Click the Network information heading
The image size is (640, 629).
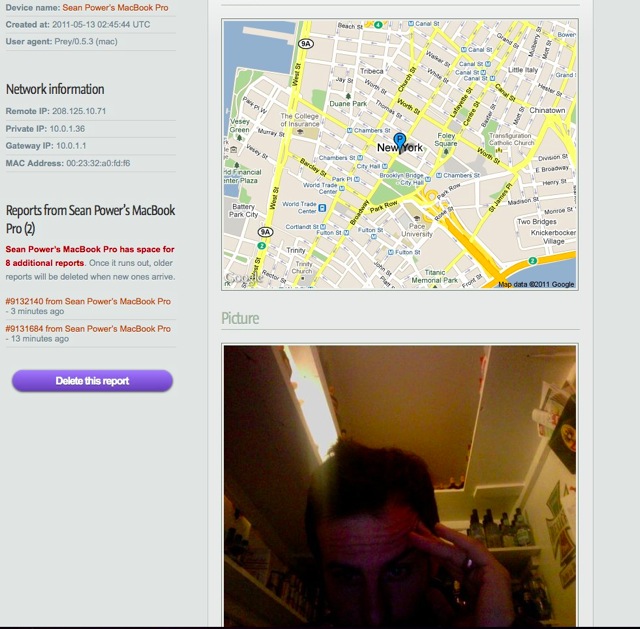click(55, 89)
